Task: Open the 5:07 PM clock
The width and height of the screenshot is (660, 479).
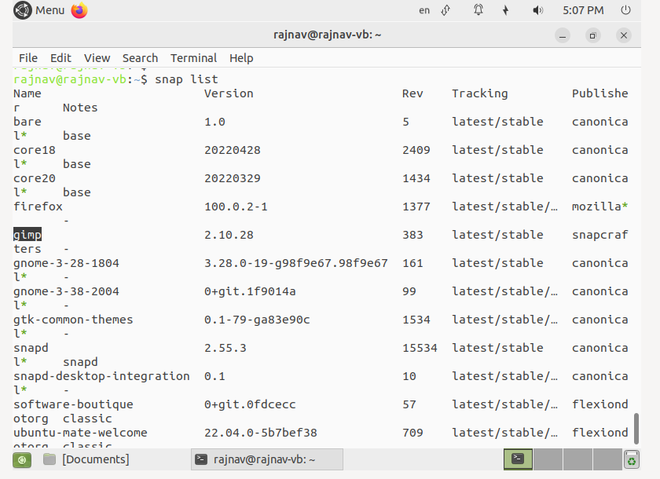Action: (x=583, y=10)
